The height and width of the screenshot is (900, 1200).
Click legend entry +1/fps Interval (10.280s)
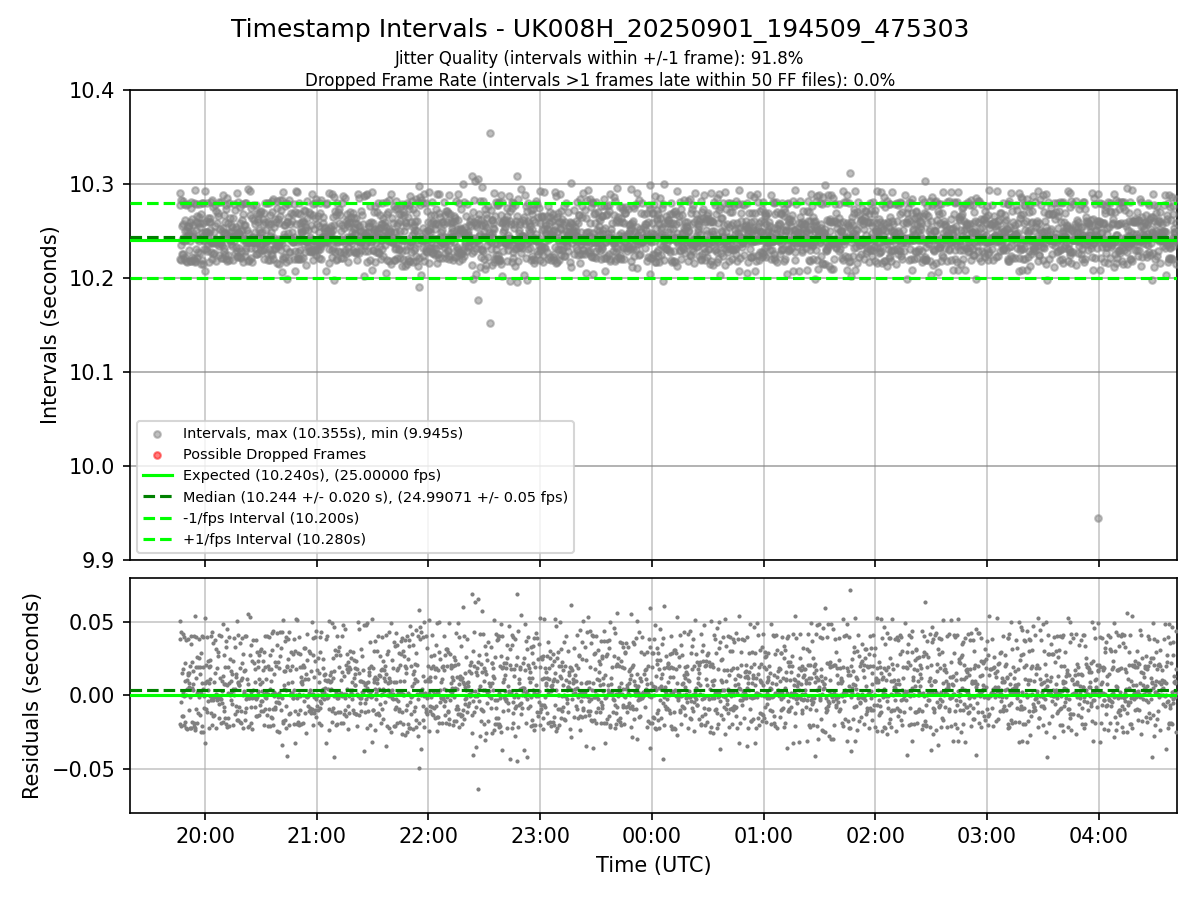(x=274, y=539)
